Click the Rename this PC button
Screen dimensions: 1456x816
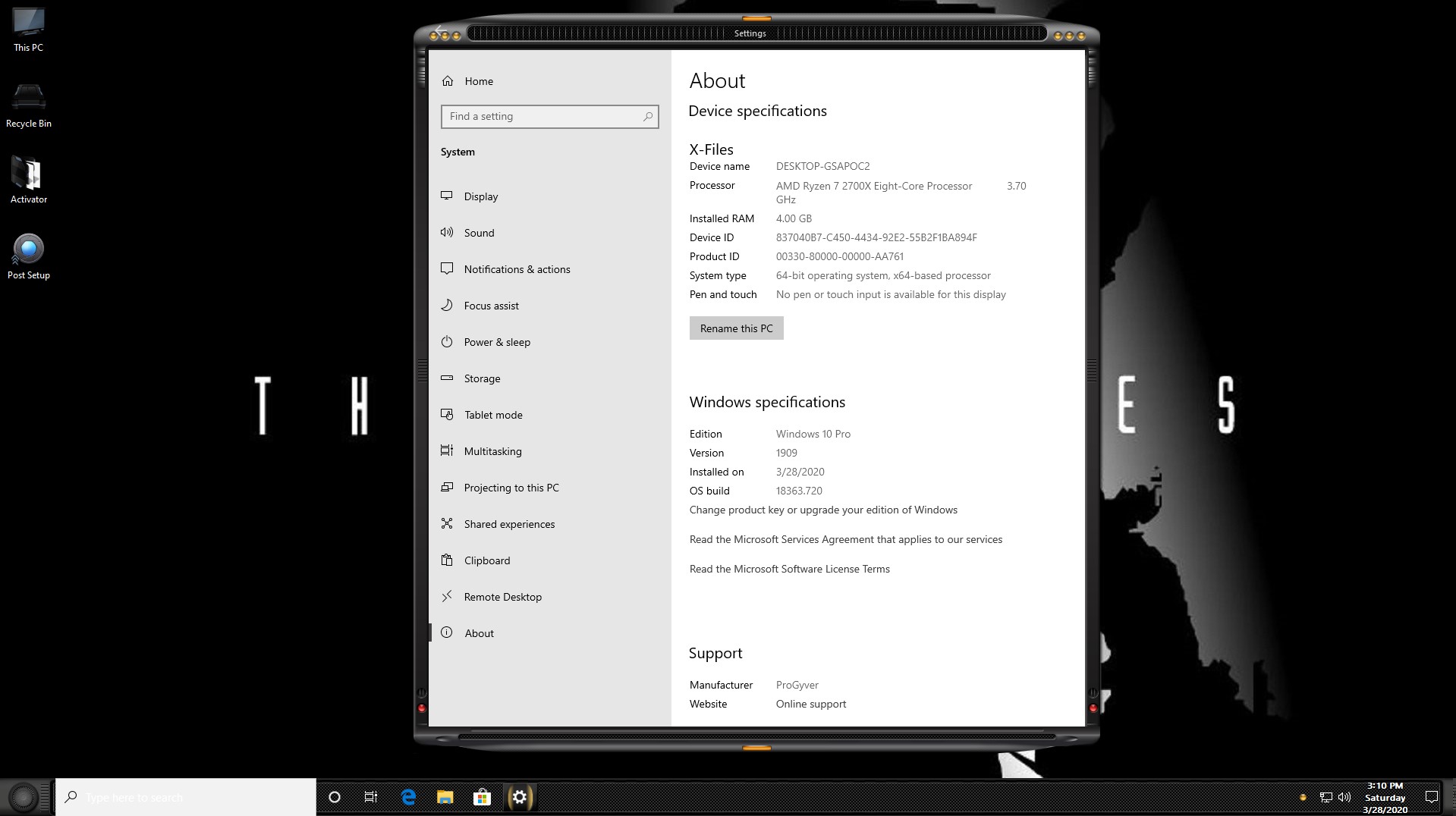point(736,328)
